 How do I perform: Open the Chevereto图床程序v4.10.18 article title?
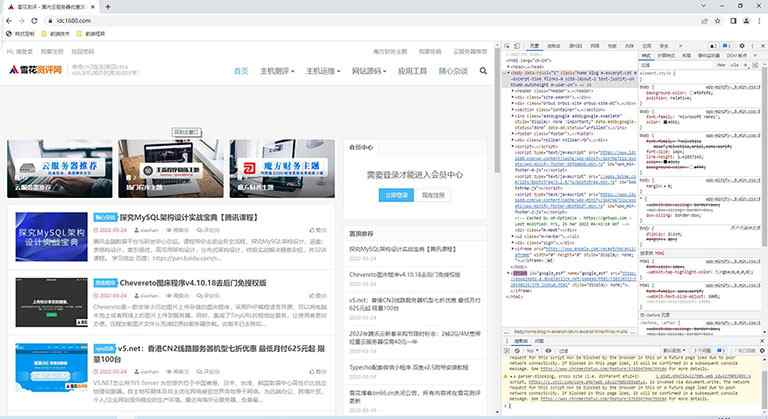(x=193, y=283)
